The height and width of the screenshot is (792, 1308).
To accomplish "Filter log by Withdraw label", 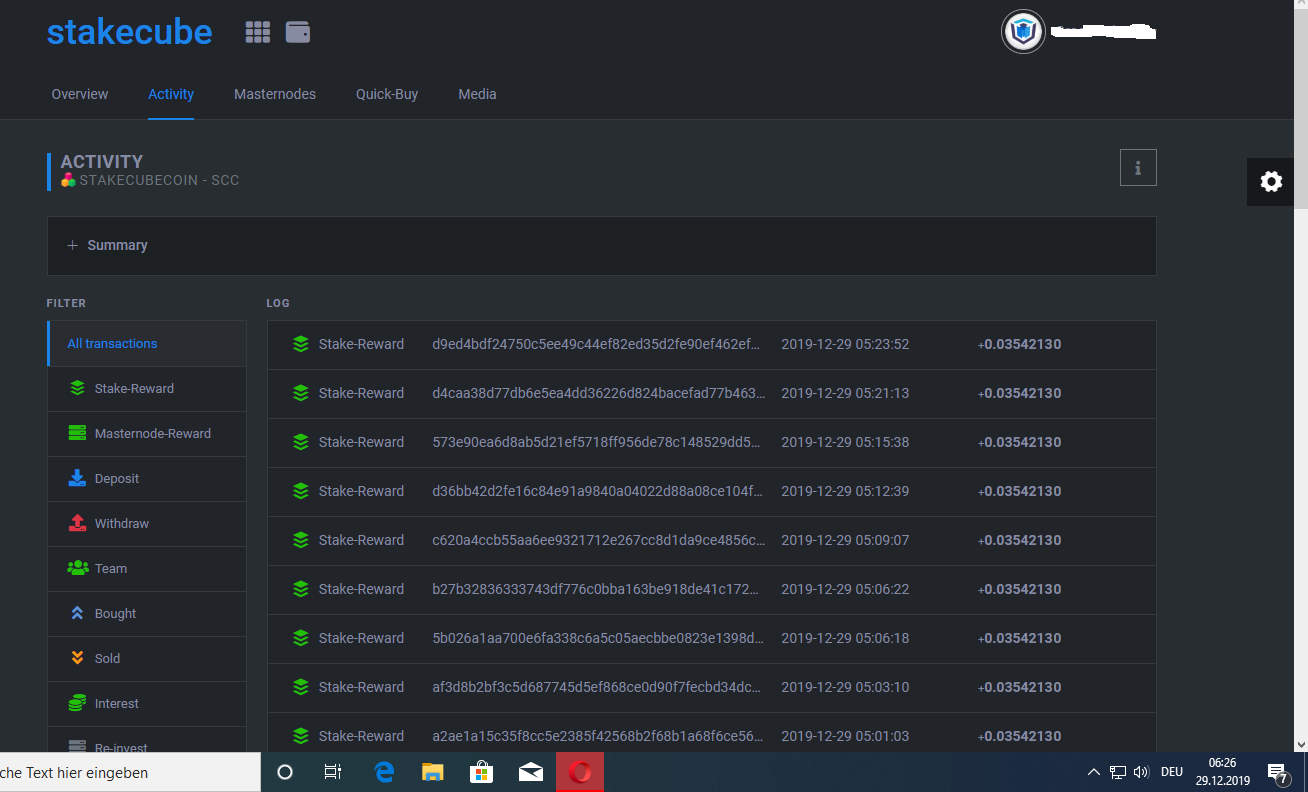I will [122, 524].
